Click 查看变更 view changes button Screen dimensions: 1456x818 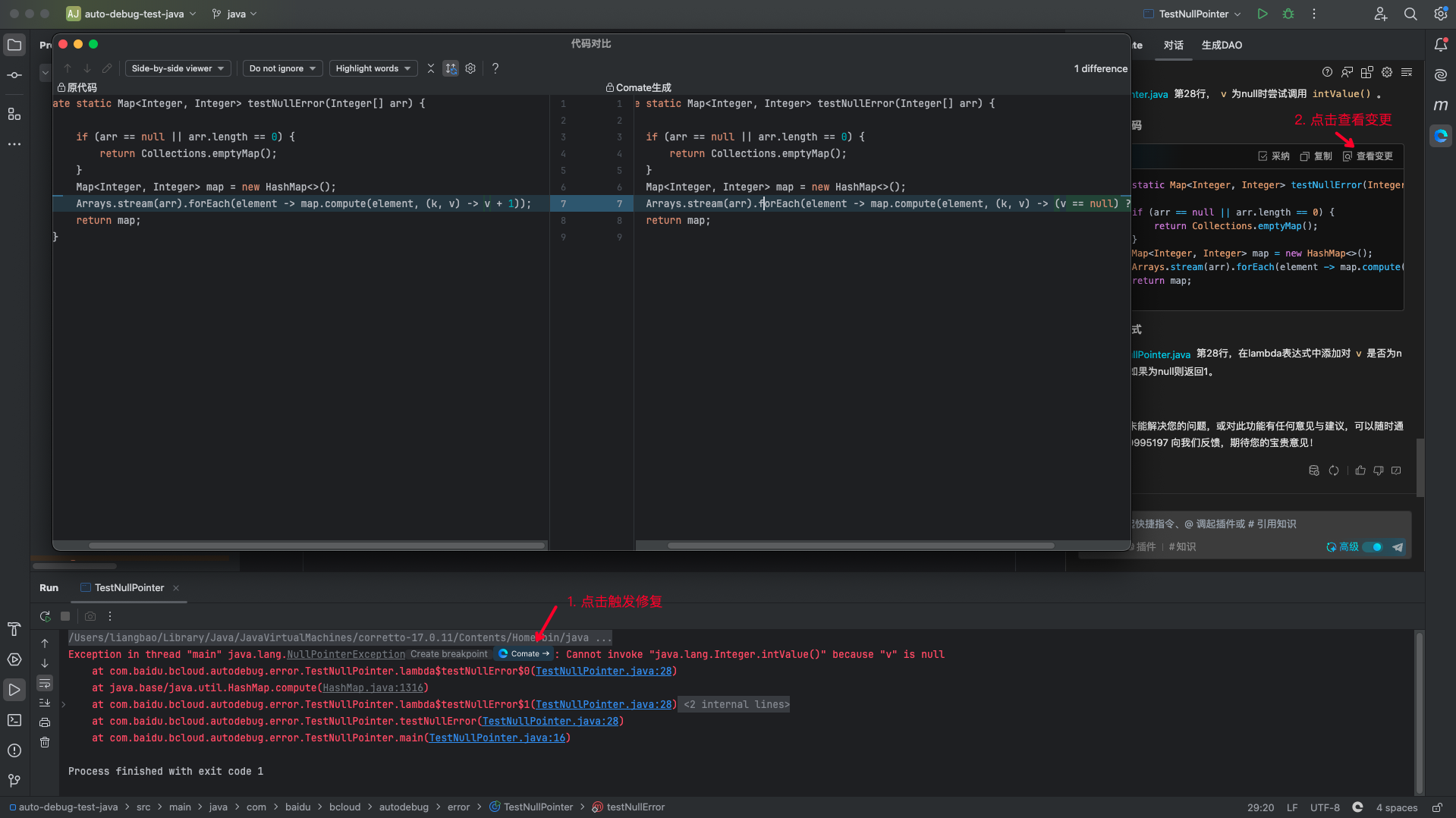pyautogui.click(x=1368, y=156)
